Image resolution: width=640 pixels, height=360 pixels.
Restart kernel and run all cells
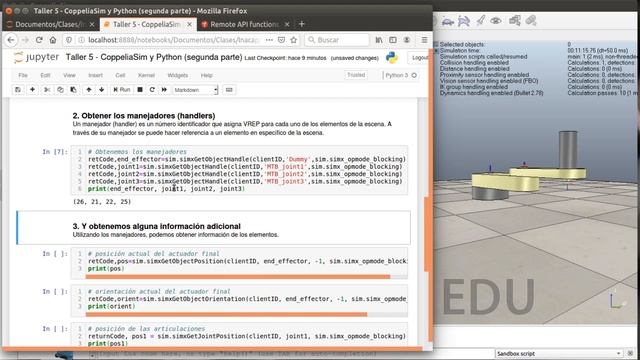164,89
